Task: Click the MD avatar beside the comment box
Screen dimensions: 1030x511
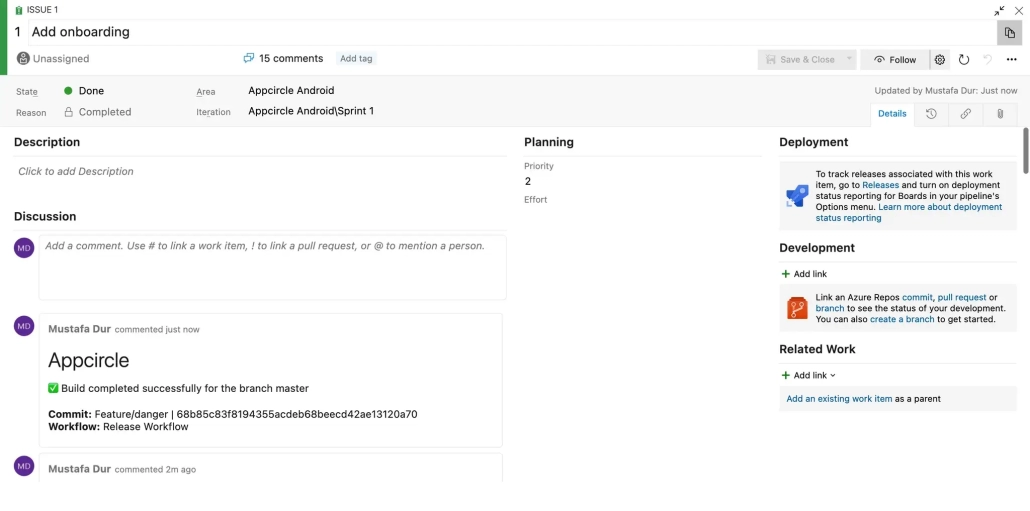Action: click(x=24, y=248)
